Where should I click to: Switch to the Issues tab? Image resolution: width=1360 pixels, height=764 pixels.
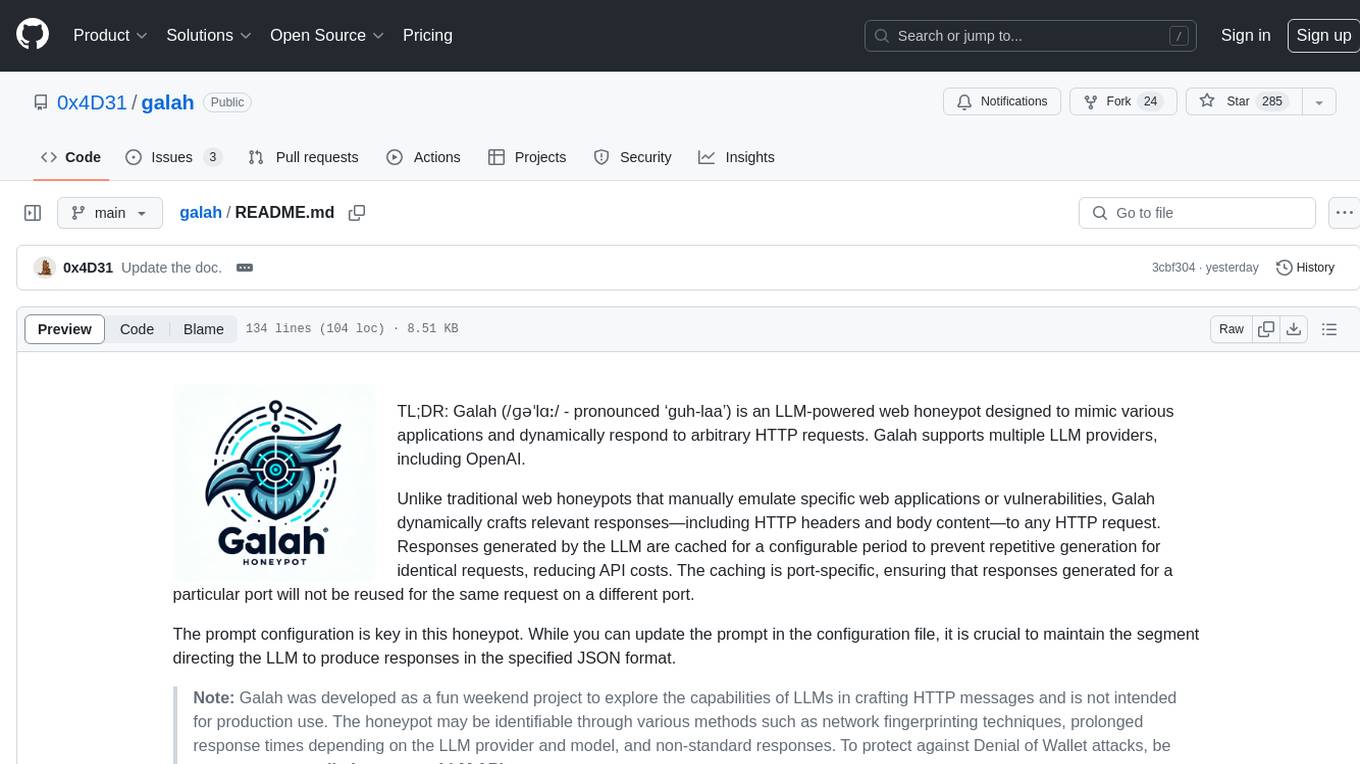click(173, 157)
